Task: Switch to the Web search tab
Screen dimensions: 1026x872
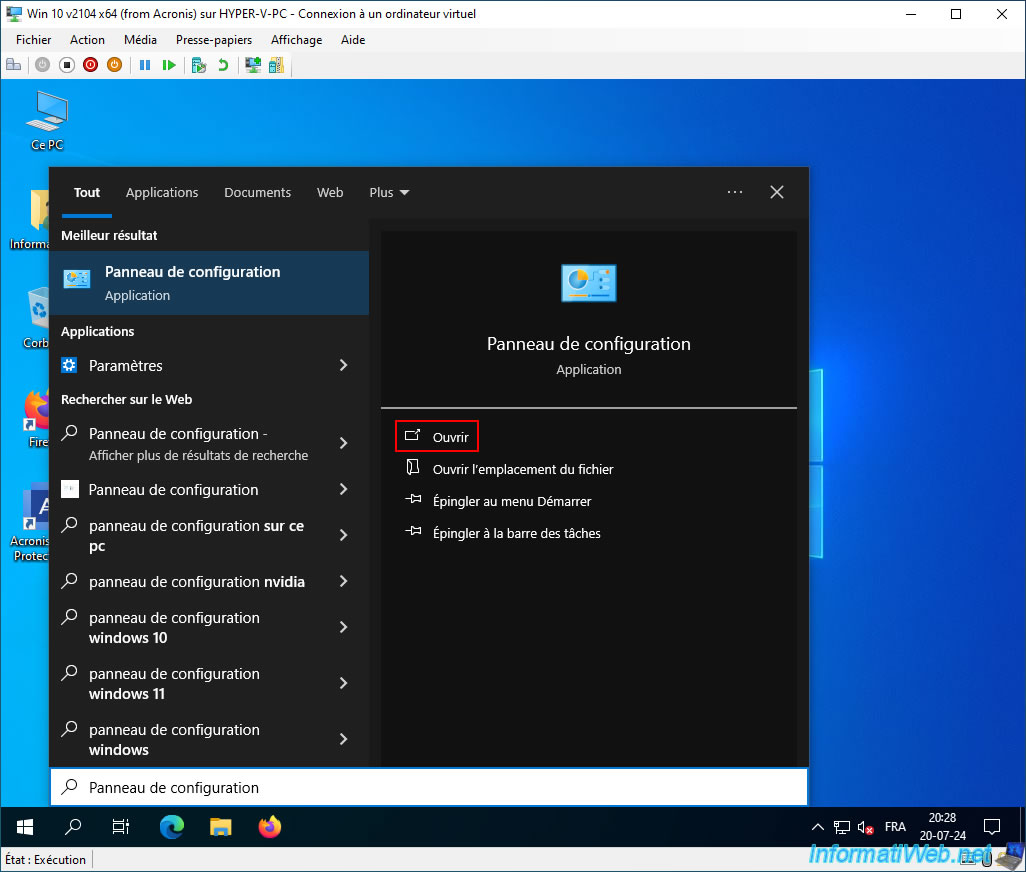Action: 330,192
